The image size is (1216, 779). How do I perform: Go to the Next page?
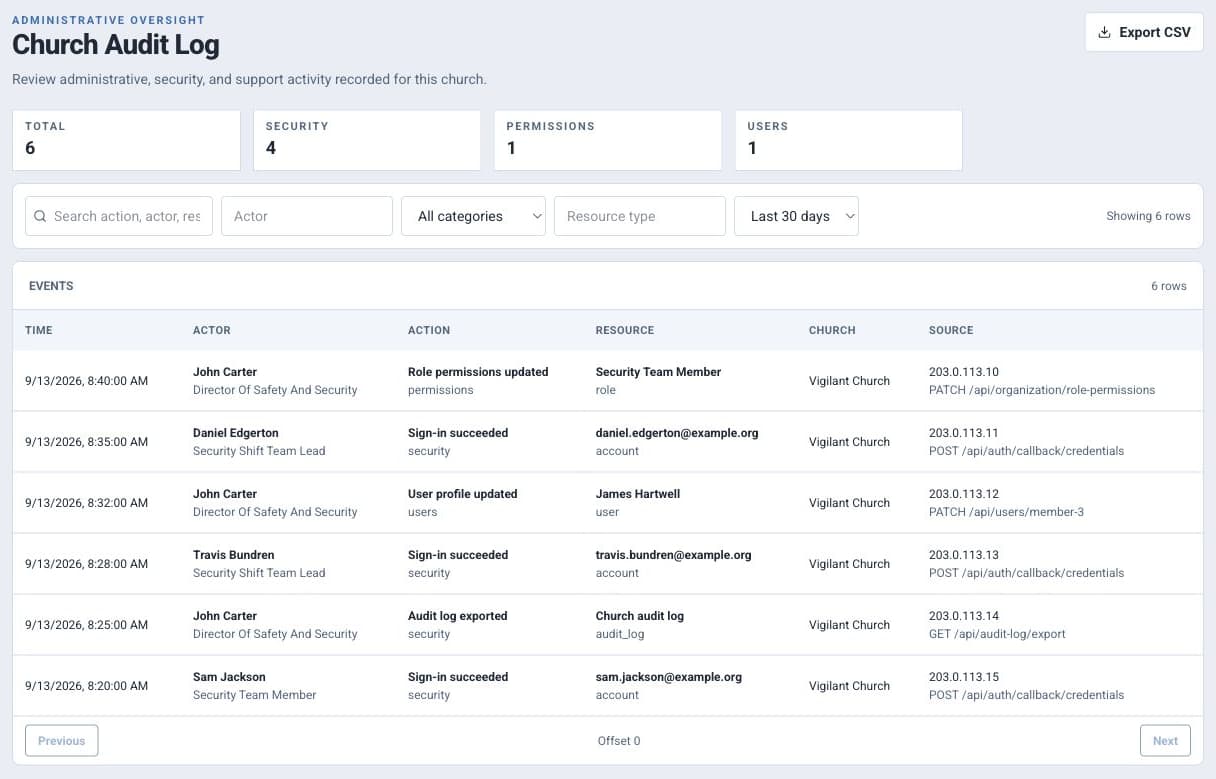pos(1165,741)
